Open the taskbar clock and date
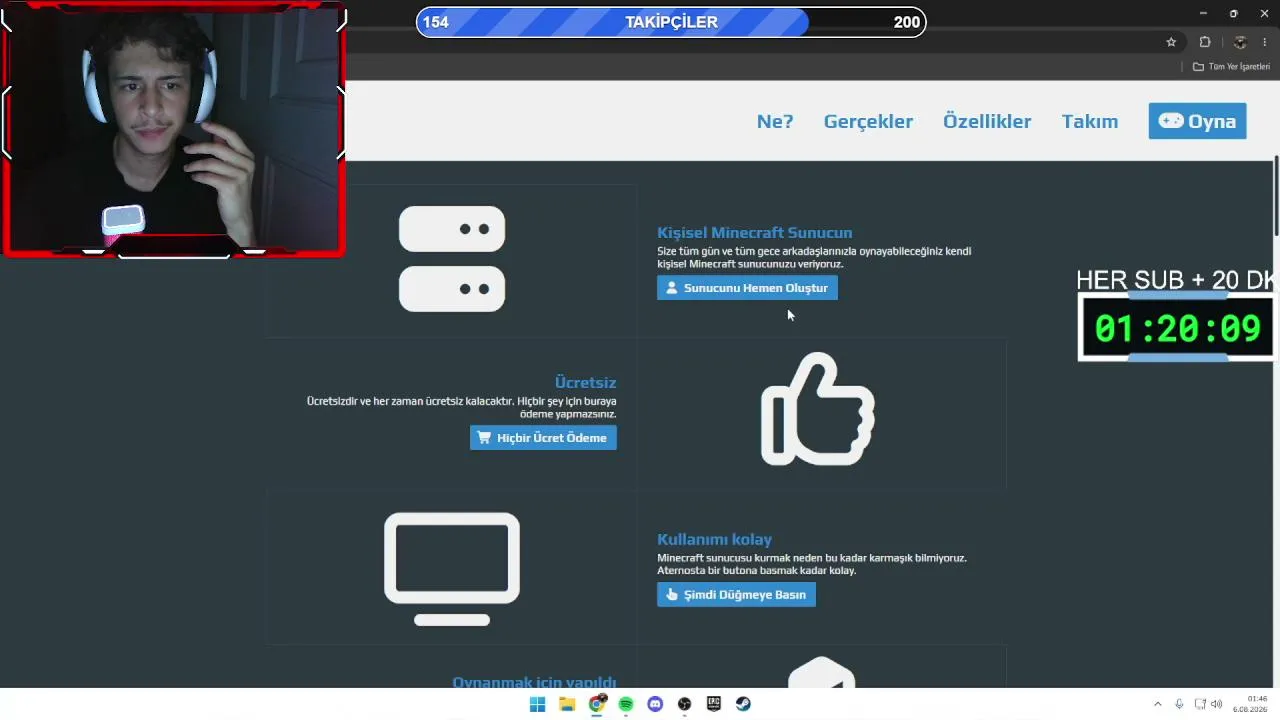1280x720 pixels. click(x=1250, y=704)
